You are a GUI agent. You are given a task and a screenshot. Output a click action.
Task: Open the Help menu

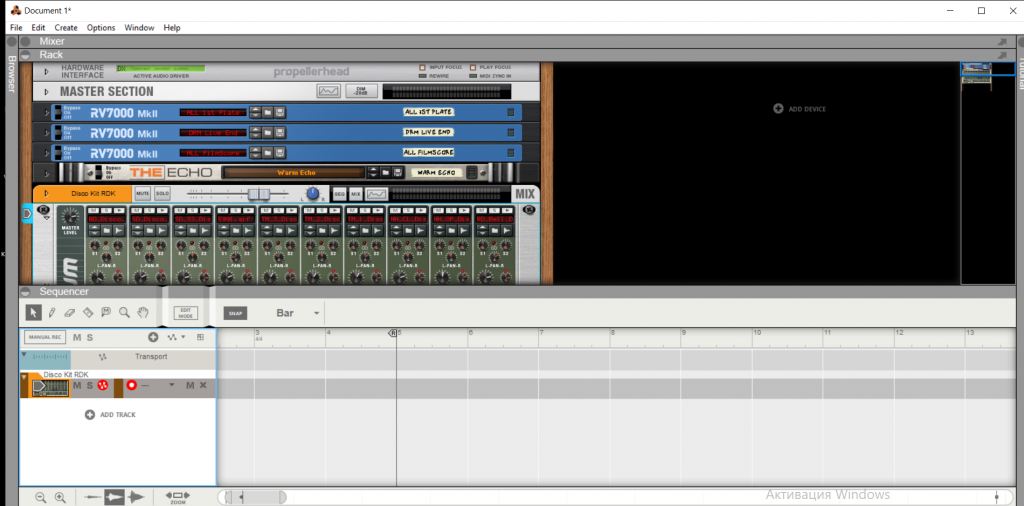(172, 27)
